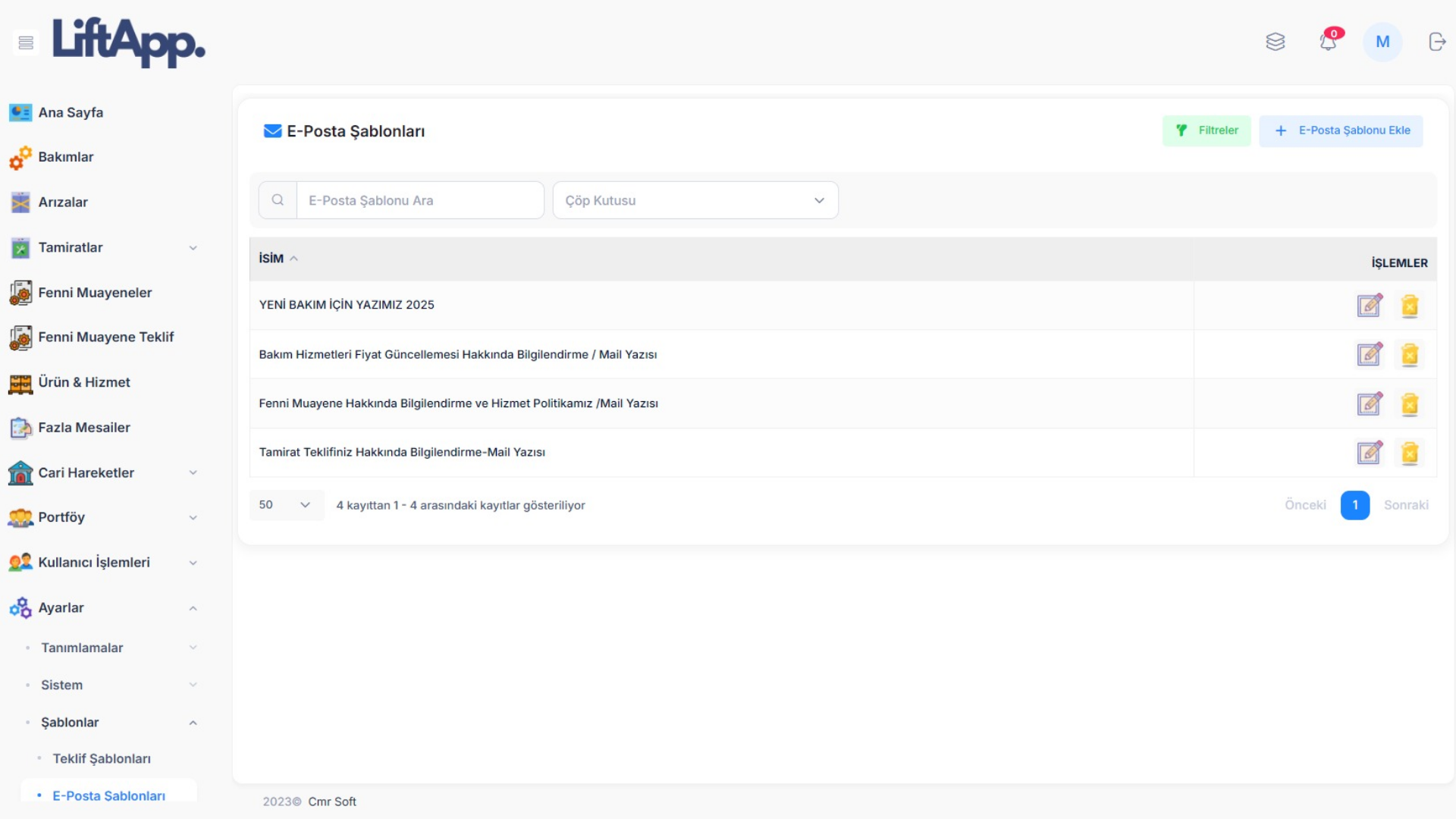Click the Filtreler button
Screen dimensions: 1456x819
(x=1207, y=130)
